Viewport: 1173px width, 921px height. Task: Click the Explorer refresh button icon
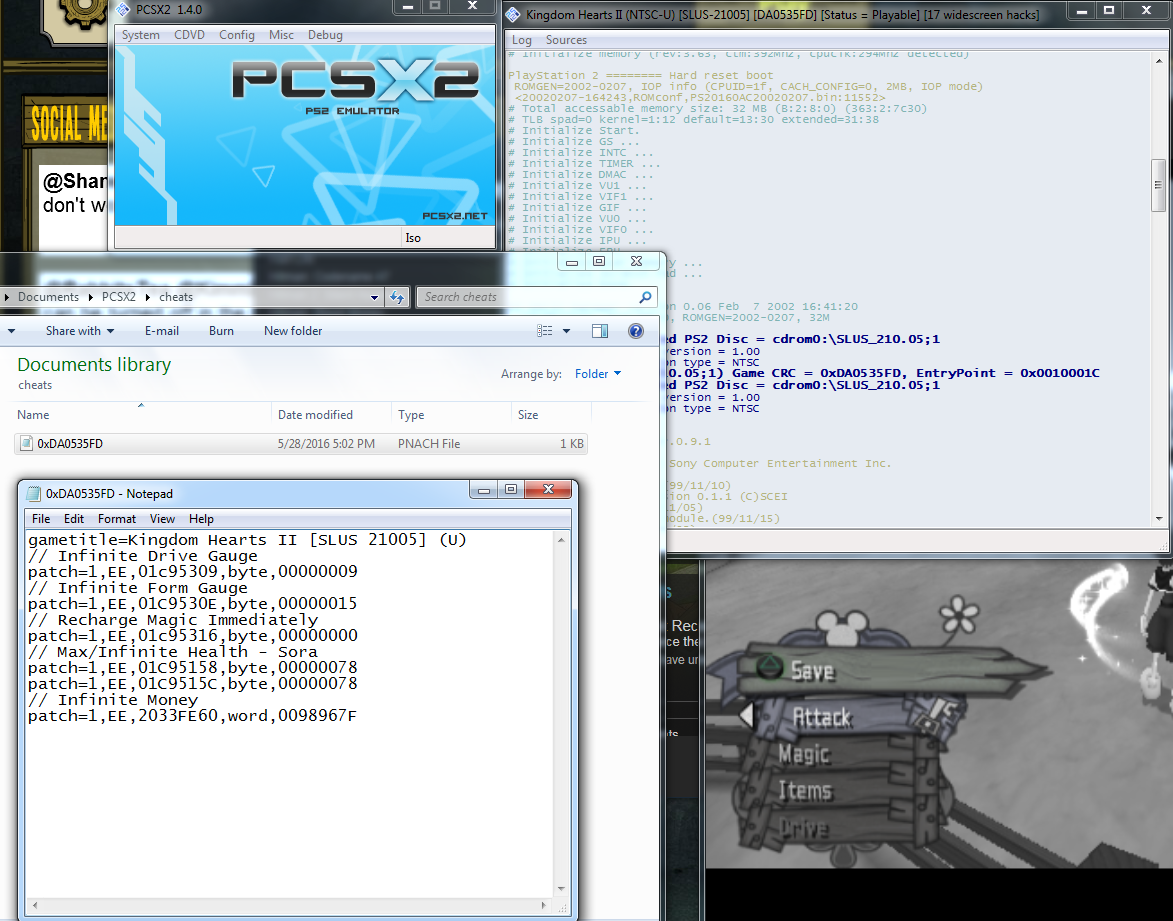point(396,297)
